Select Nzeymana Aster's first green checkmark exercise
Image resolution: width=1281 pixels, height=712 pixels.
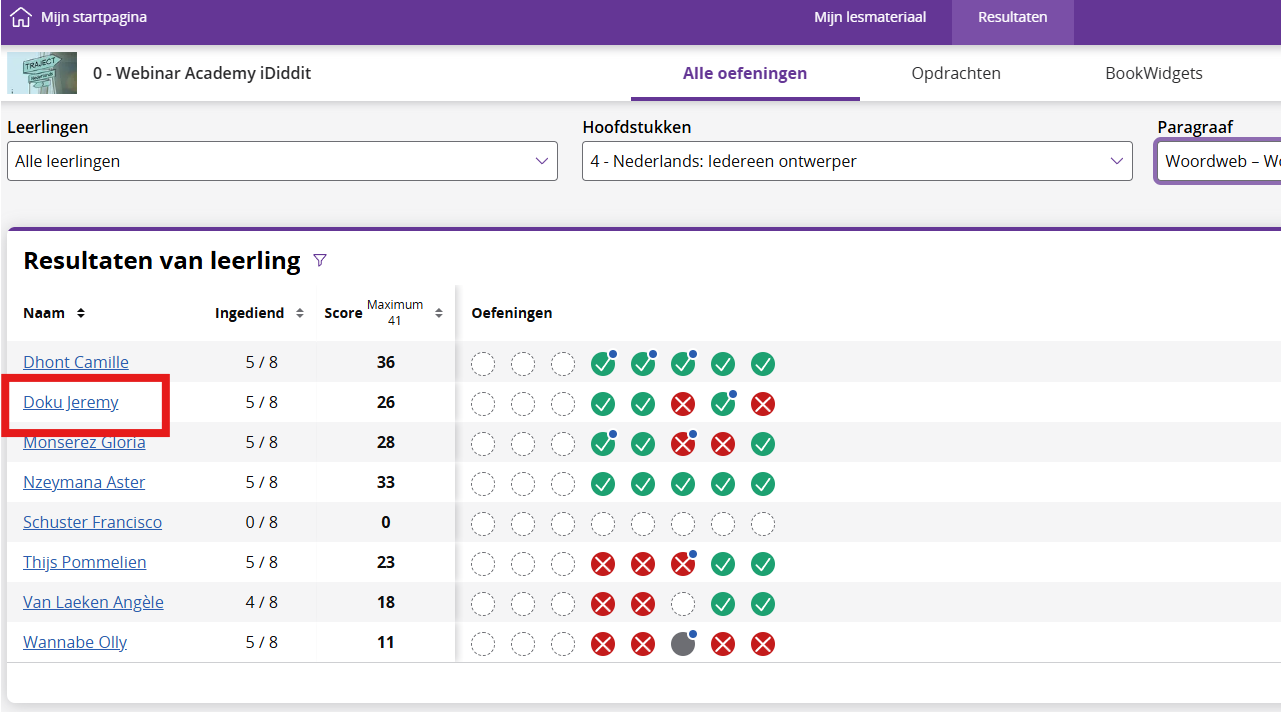(603, 484)
